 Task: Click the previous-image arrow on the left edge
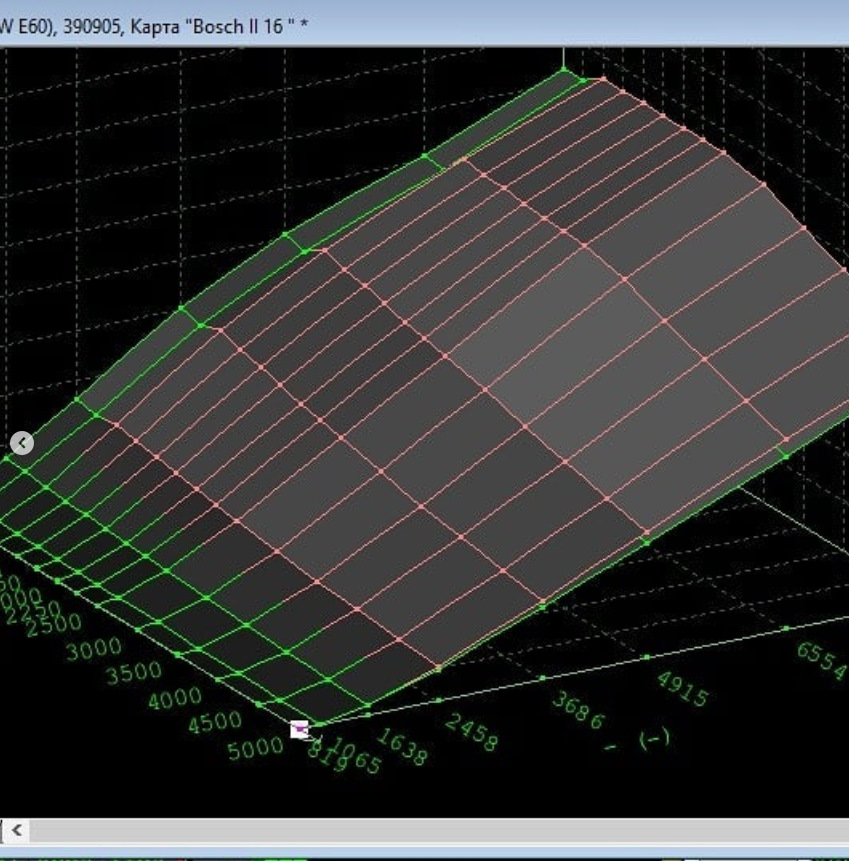tap(22, 443)
